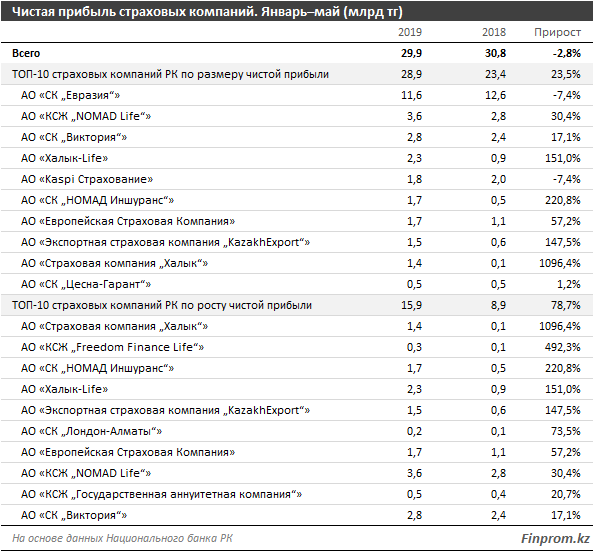The height and width of the screenshot is (551, 593).
Task: Click the ТОП-10 по размеру чистой прибыли heading
Action: [170, 74]
